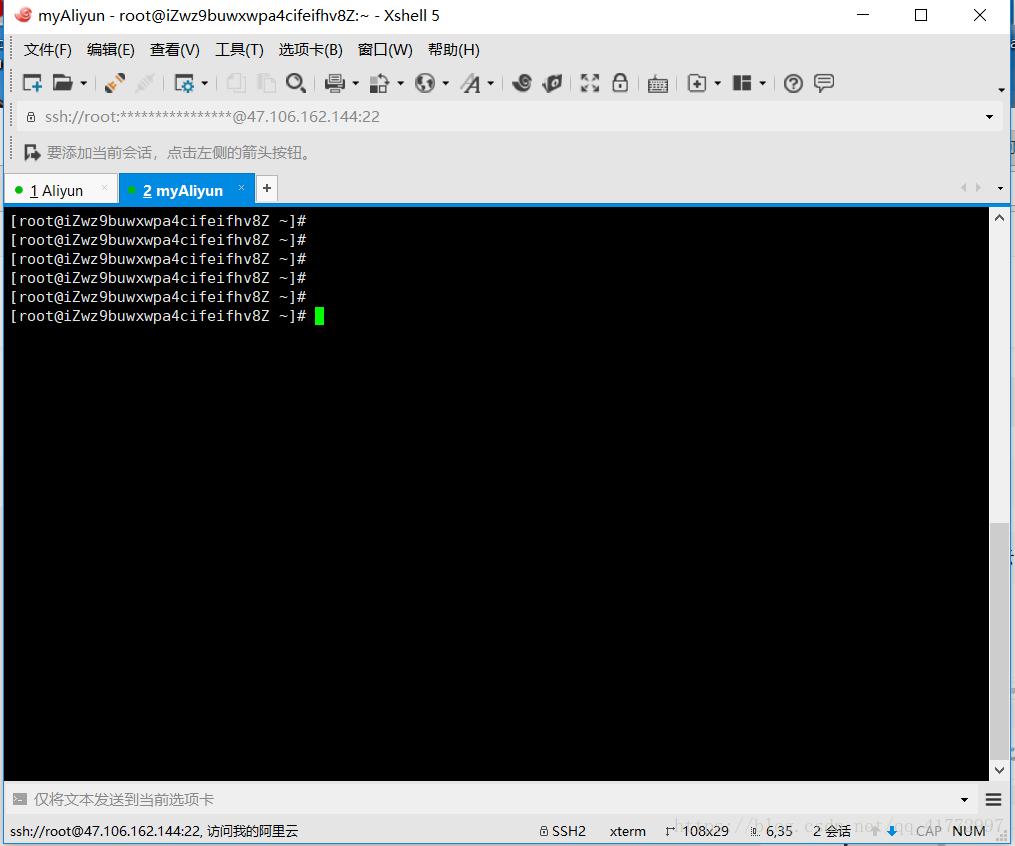Launch Xftp from the toolbar icon
The image size is (1015, 846).
(522, 83)
